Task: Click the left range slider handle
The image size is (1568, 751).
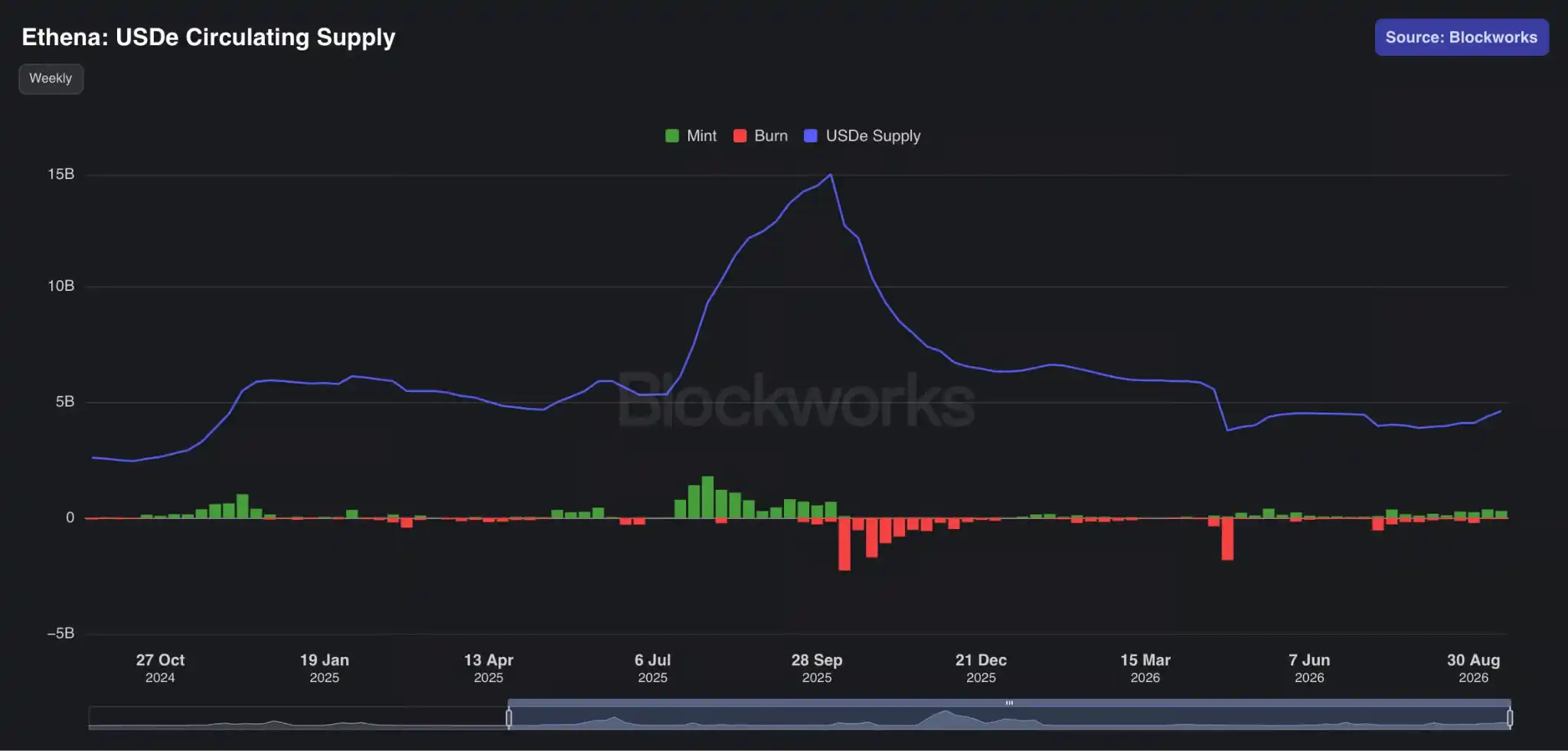Action: tap(509, 718)
